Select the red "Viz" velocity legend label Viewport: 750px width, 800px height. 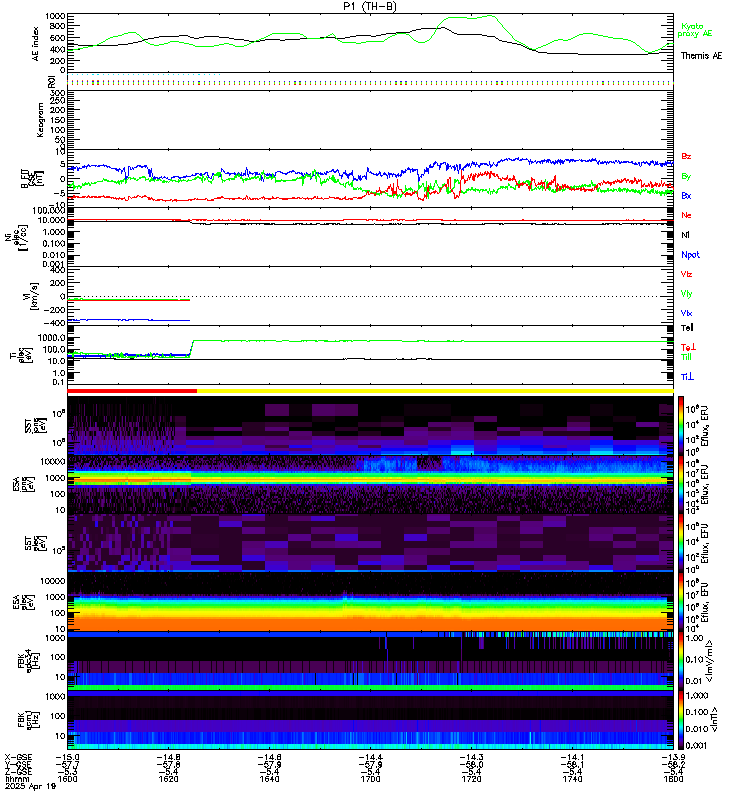pos(686,274)
